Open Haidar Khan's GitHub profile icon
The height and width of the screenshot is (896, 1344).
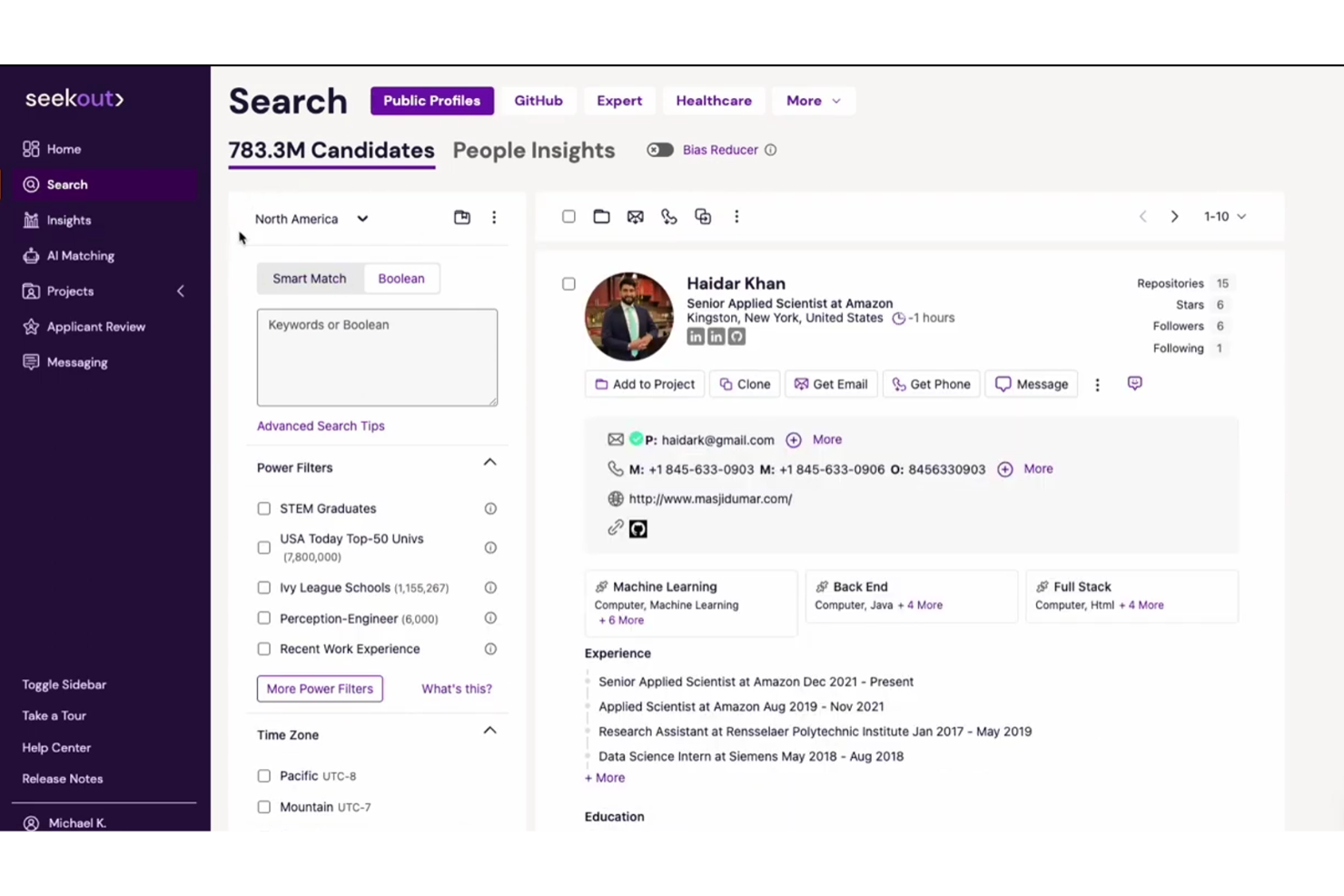pyautogui.click(x=736, y=336)
